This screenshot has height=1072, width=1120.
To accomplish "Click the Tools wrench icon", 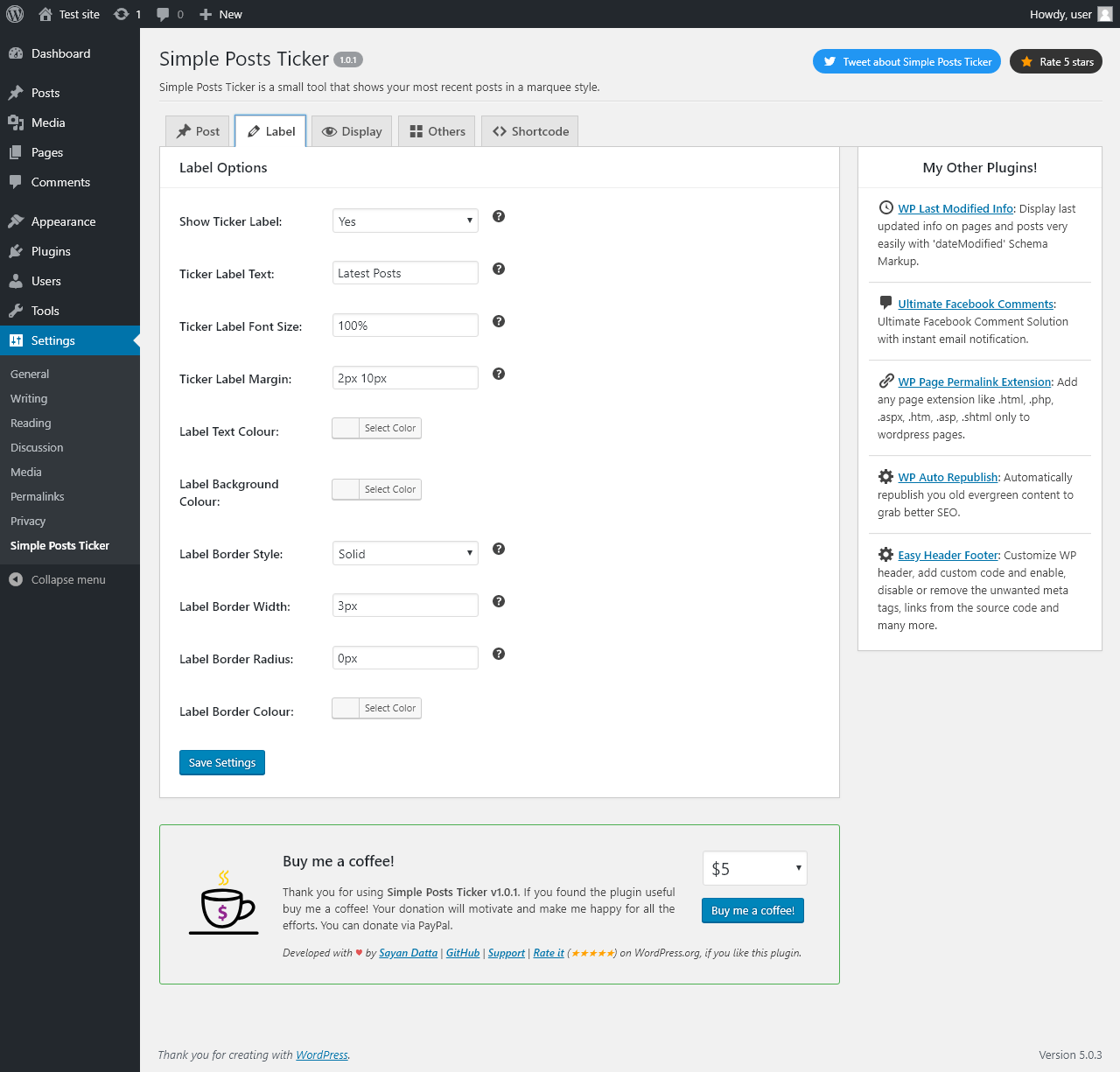I will [x=16, y=311].
